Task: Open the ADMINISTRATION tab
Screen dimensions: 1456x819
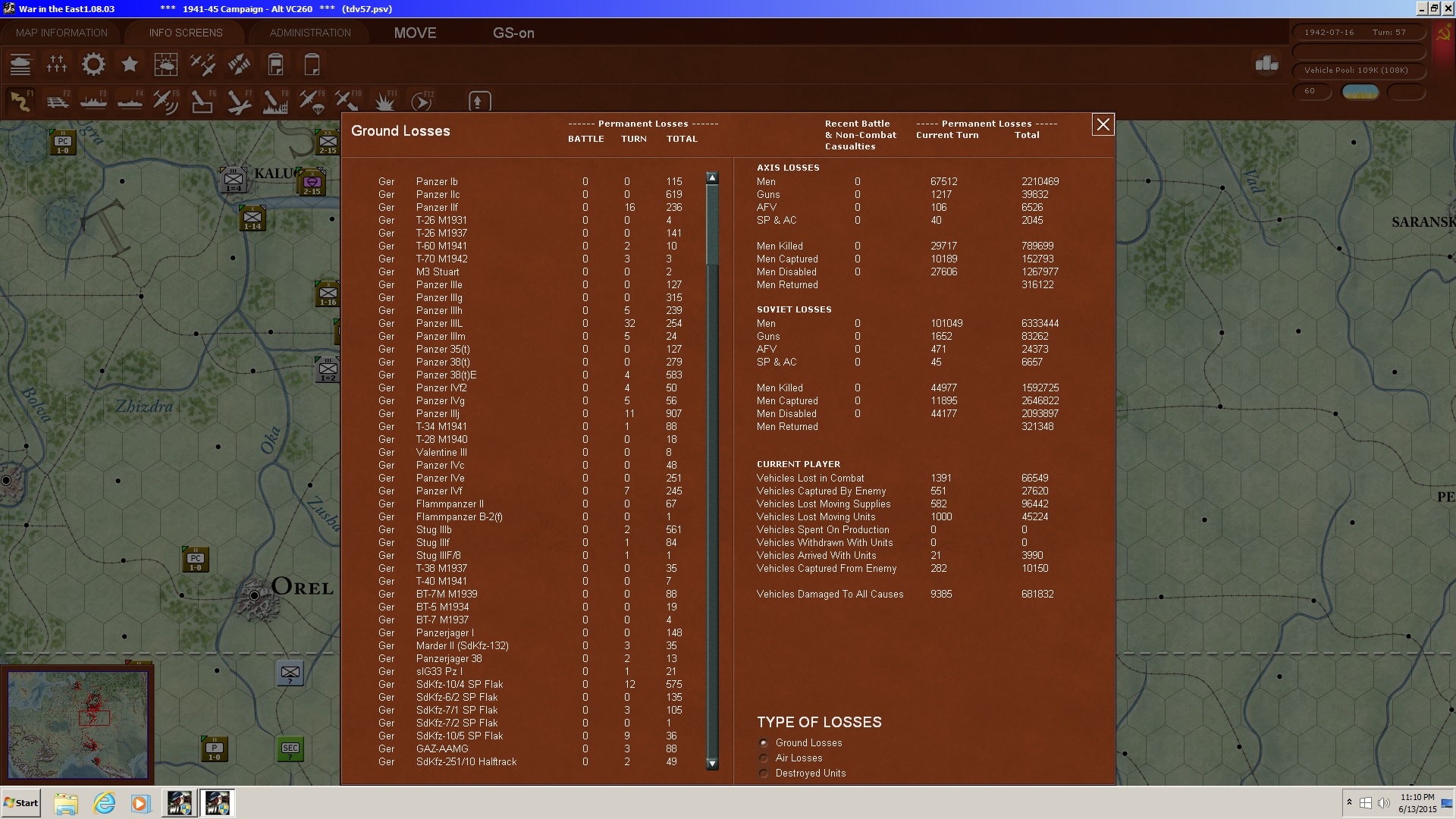Action: click(x=310, y=33)
